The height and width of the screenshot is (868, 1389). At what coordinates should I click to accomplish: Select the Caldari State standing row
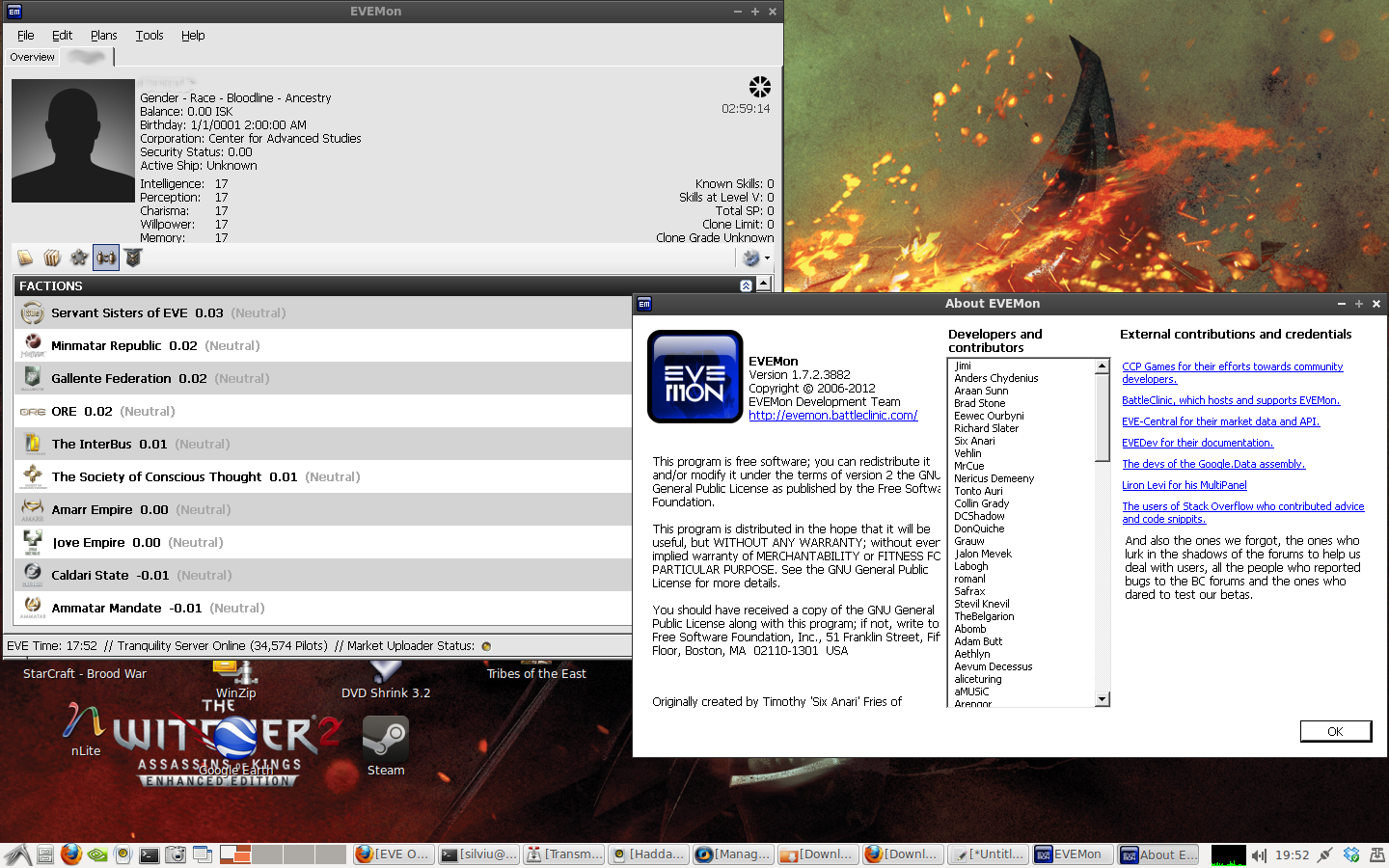[x=323, y=575]
